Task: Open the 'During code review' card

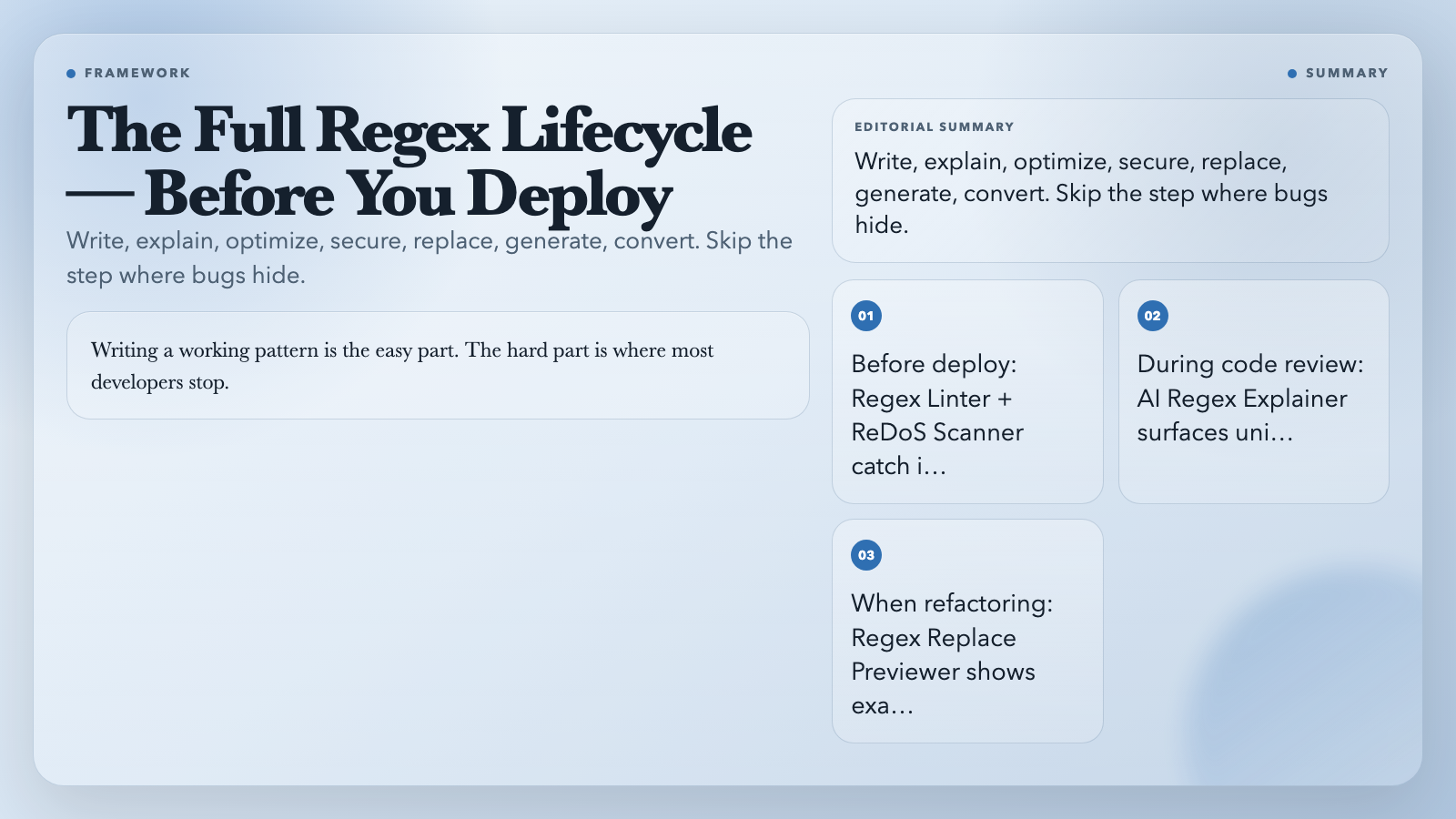Action: pos(1254,391)
